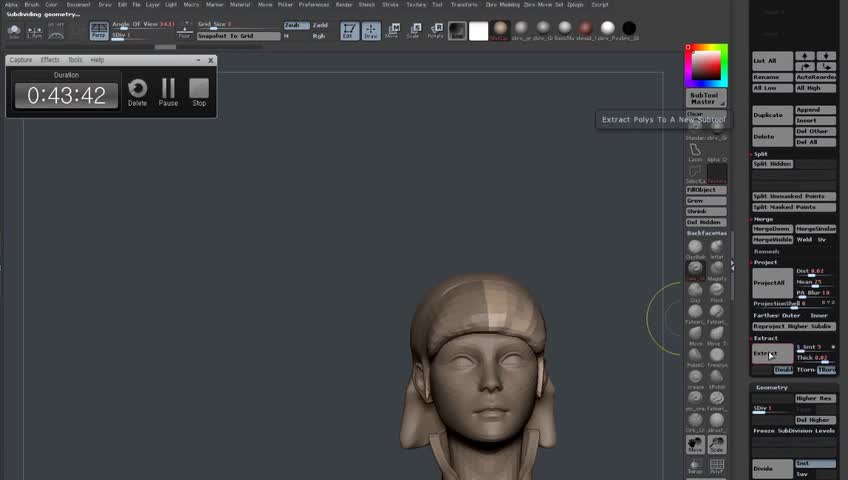Open the Effects menu in capture window
This screenshot has height=480, width=848.
(x=50, y=60)
